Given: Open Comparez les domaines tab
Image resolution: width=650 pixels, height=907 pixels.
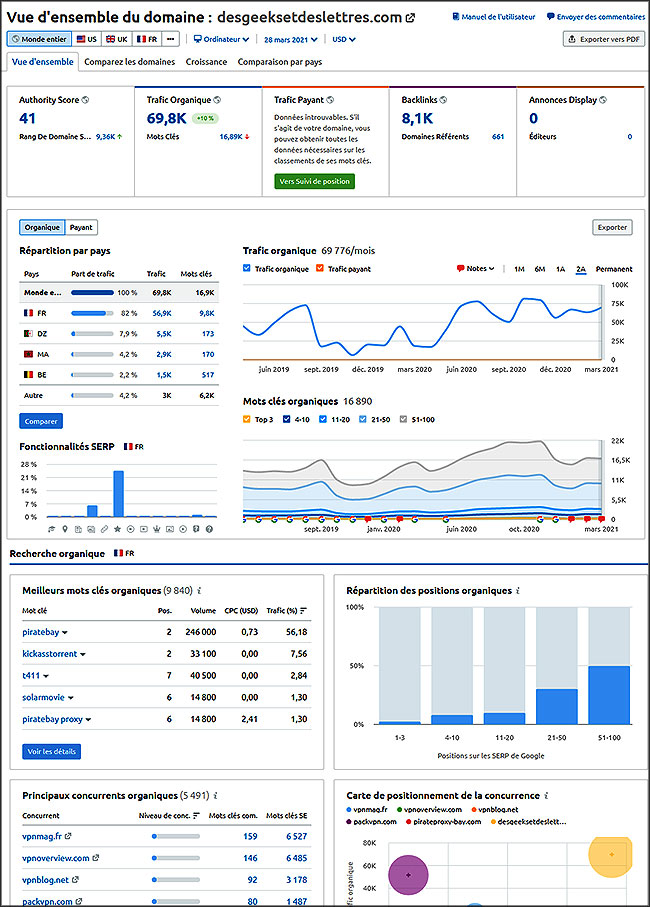Looking at the screenshot, I should click(130, 62).
